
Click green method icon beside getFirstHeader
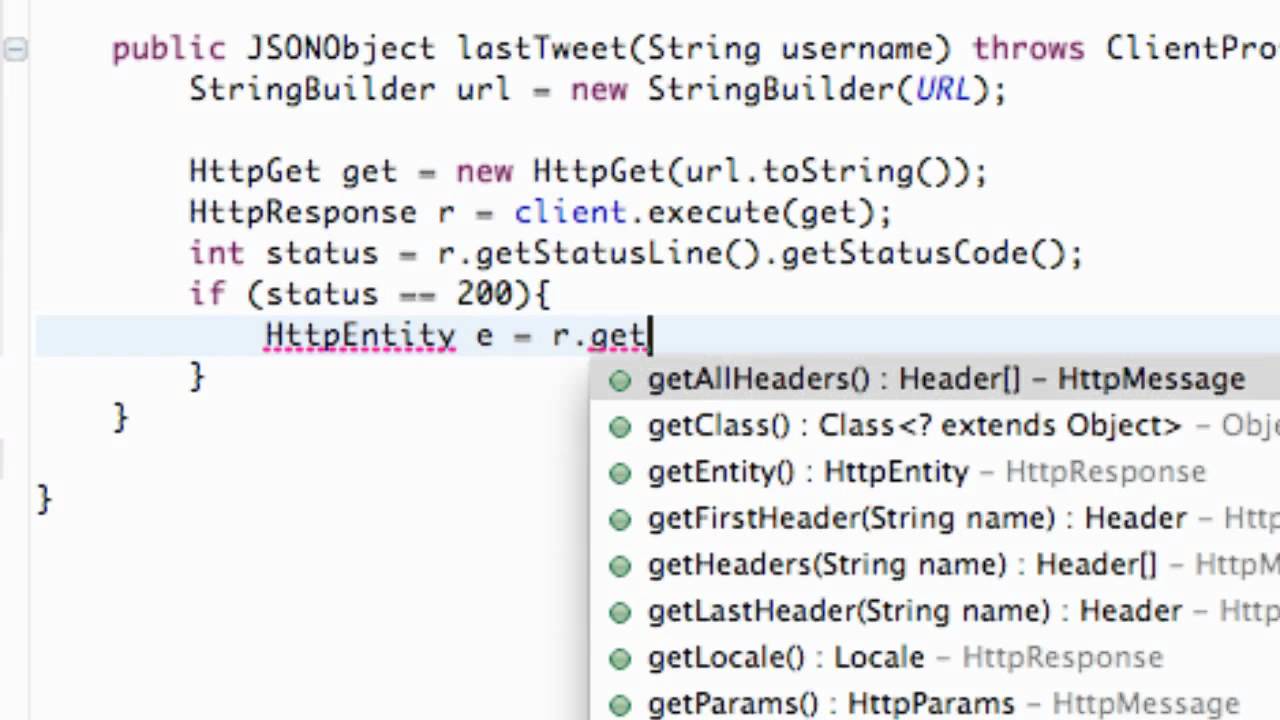click(620, 519)
